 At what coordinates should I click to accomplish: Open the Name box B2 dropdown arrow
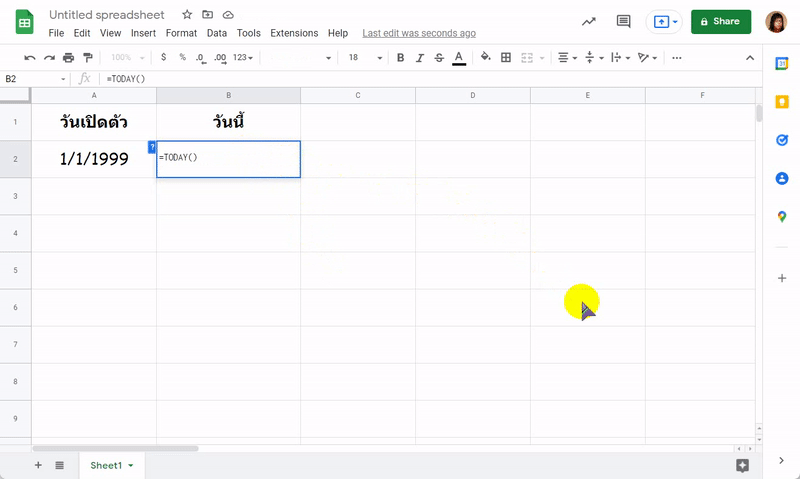click(x=63, y=79)
